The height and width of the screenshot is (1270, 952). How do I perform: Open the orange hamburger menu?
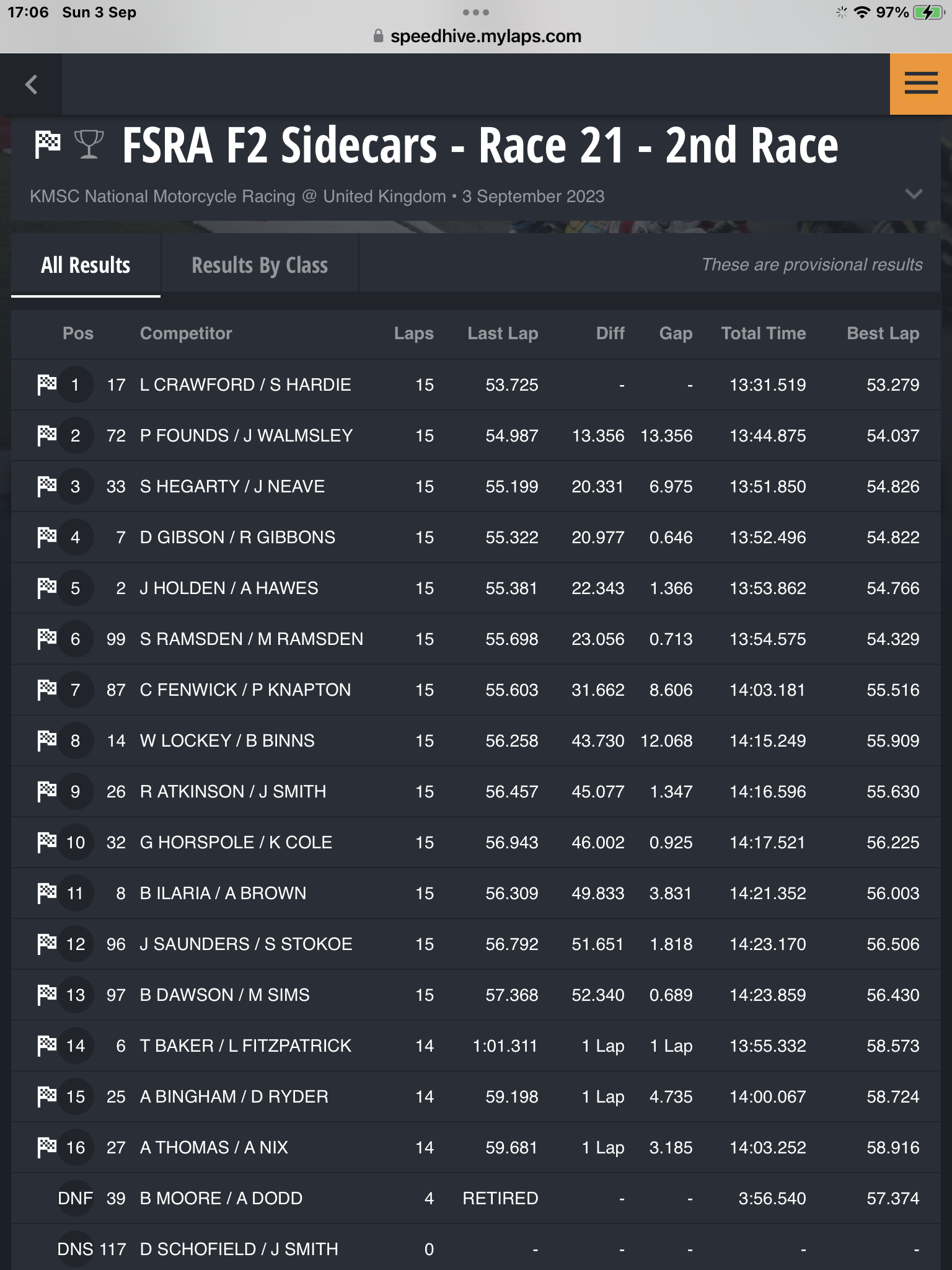920,84
